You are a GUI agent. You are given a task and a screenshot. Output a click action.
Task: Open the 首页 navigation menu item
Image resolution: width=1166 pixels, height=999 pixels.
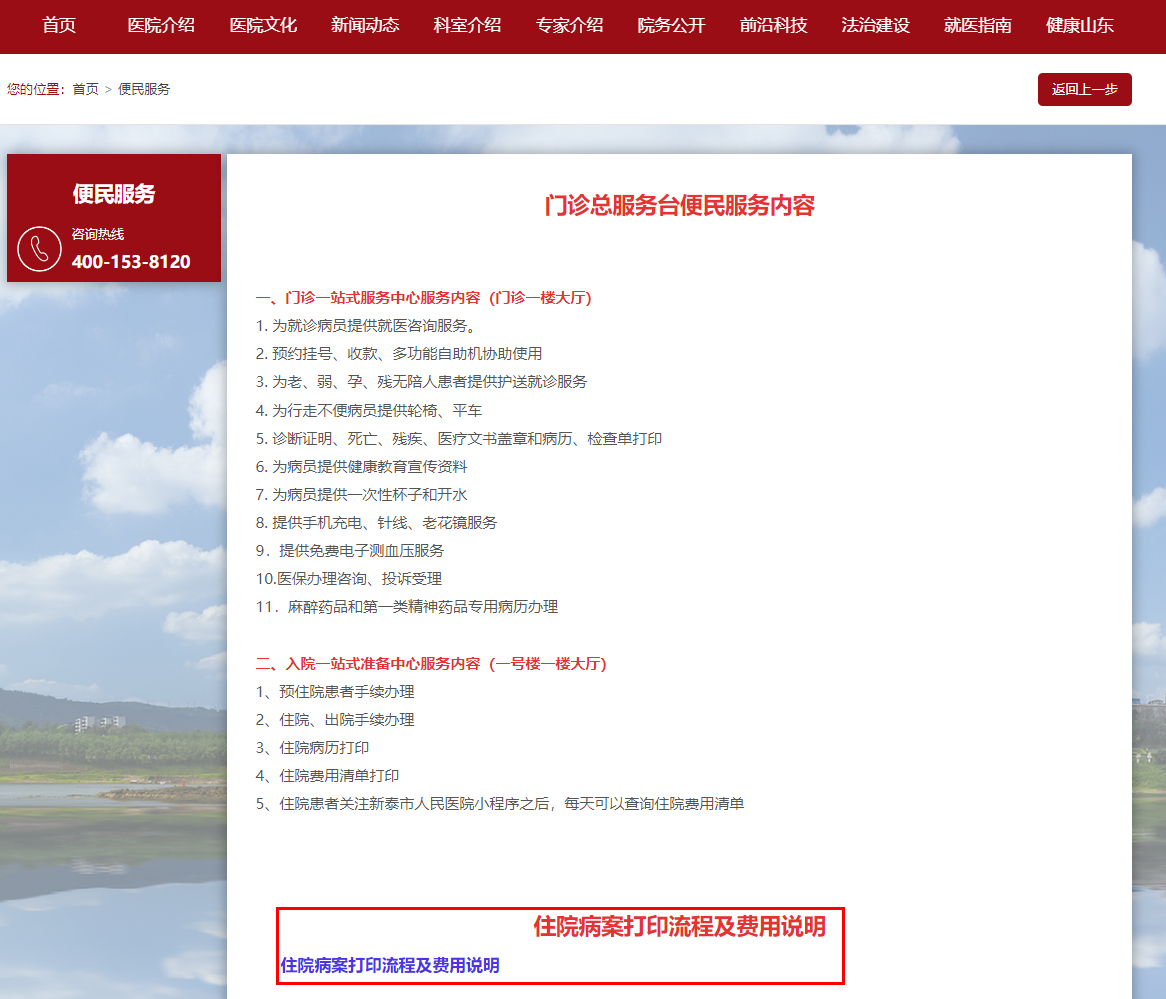pos(59,25)
